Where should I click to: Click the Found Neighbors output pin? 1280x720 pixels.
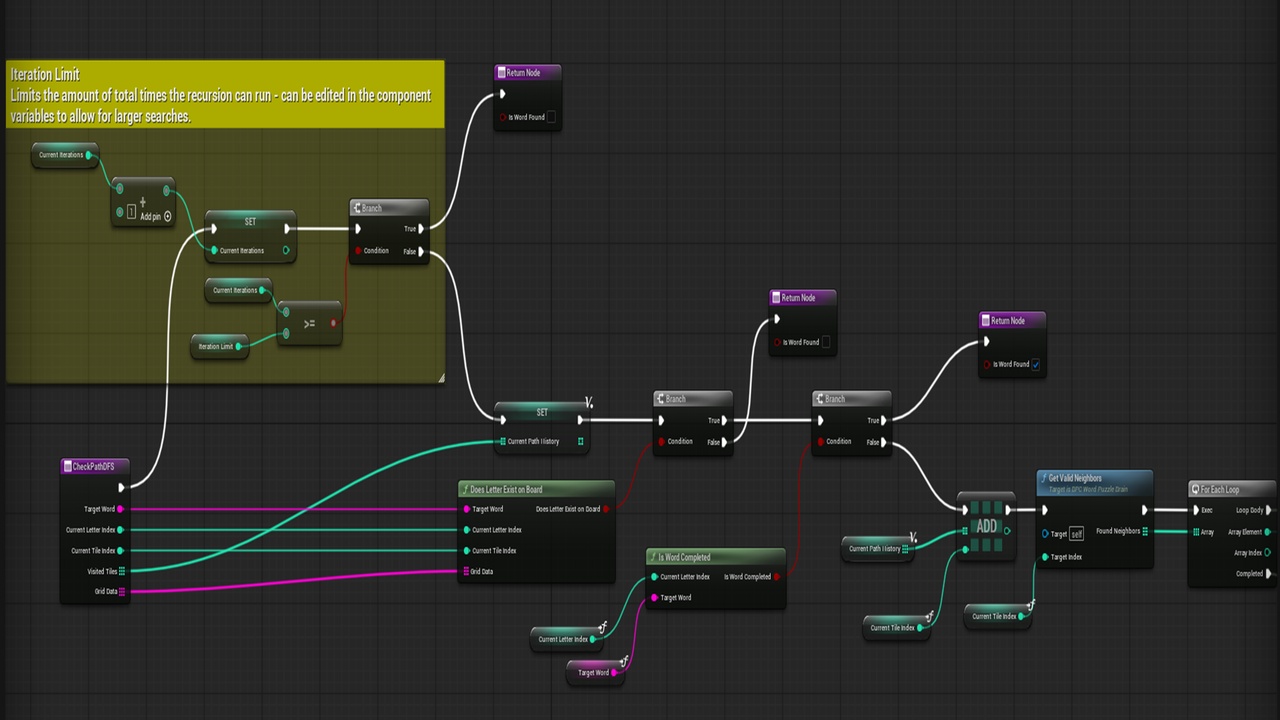click(x=1145, y=531)
